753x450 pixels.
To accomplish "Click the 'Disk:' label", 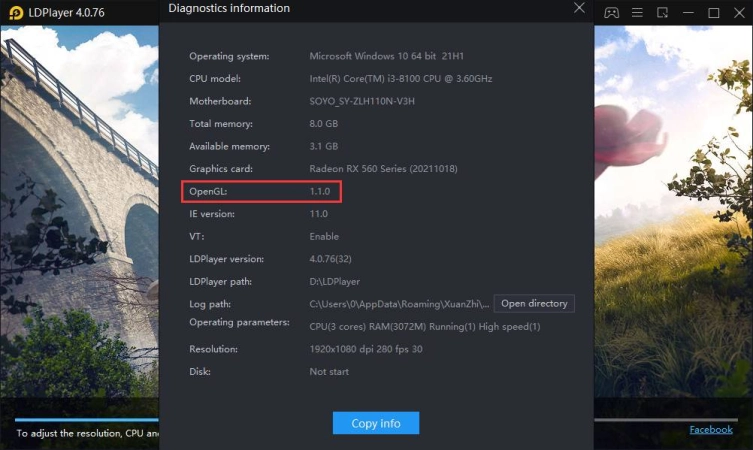I will click(x=200, y=372).
